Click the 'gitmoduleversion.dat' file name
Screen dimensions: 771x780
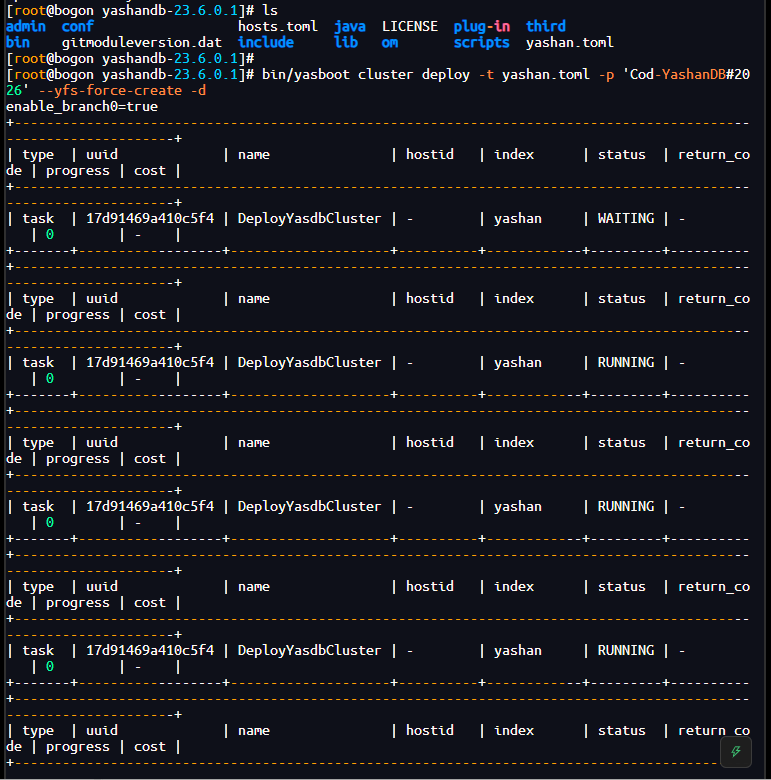[x=142, y=42]
